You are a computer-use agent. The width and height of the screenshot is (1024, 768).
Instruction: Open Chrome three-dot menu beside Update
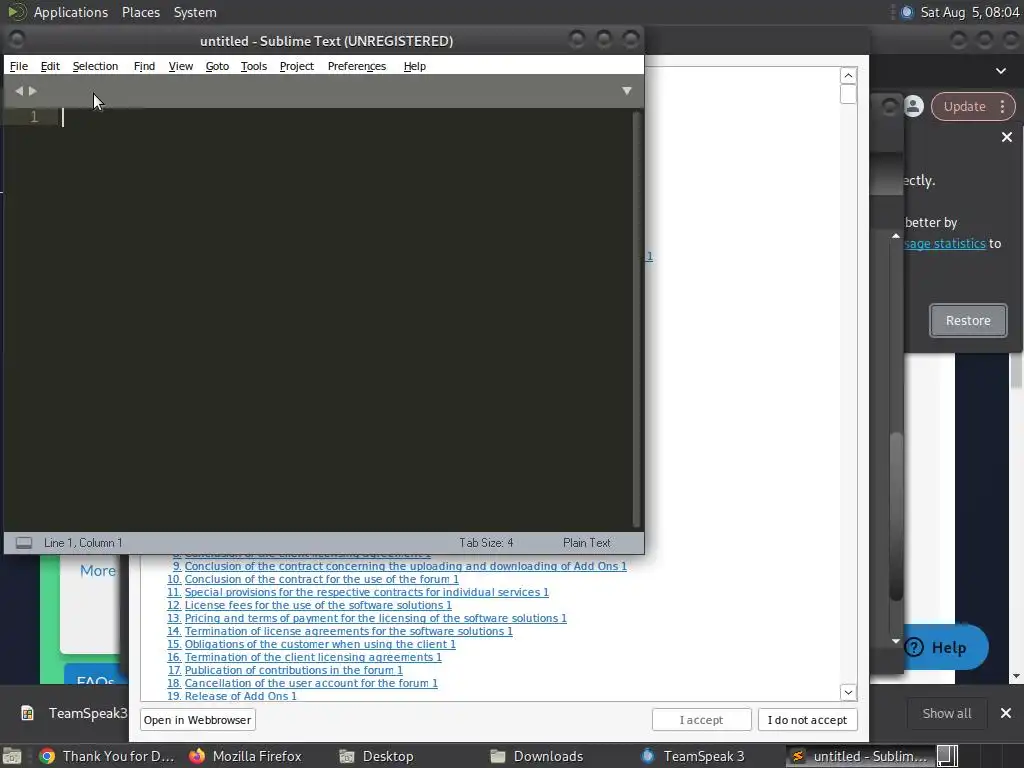pos(1002,106)
